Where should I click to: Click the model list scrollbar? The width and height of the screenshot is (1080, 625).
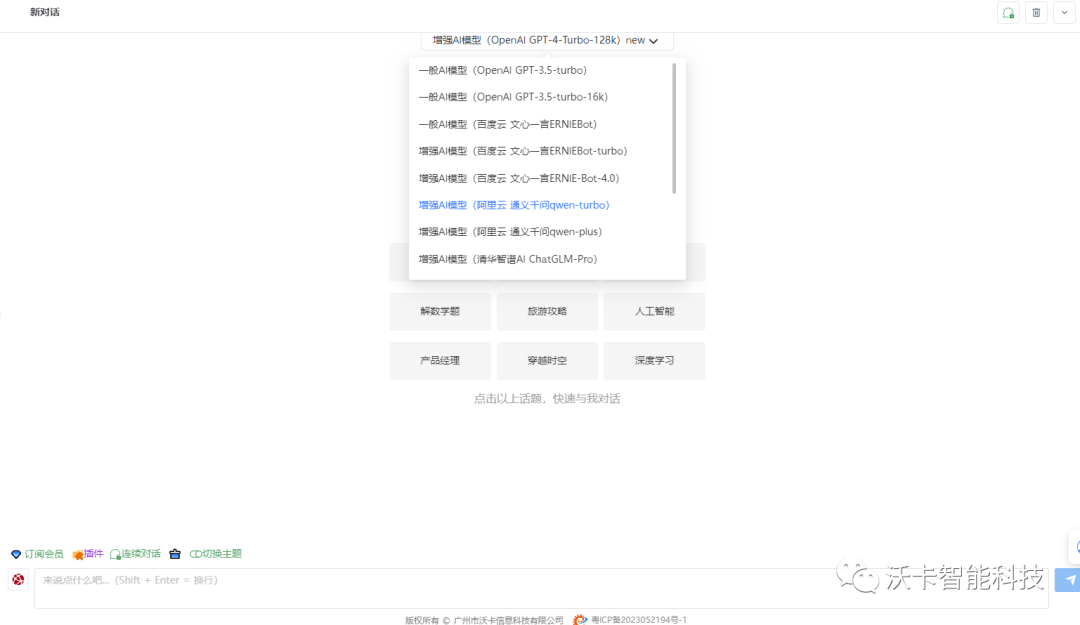tap(674, 128)
